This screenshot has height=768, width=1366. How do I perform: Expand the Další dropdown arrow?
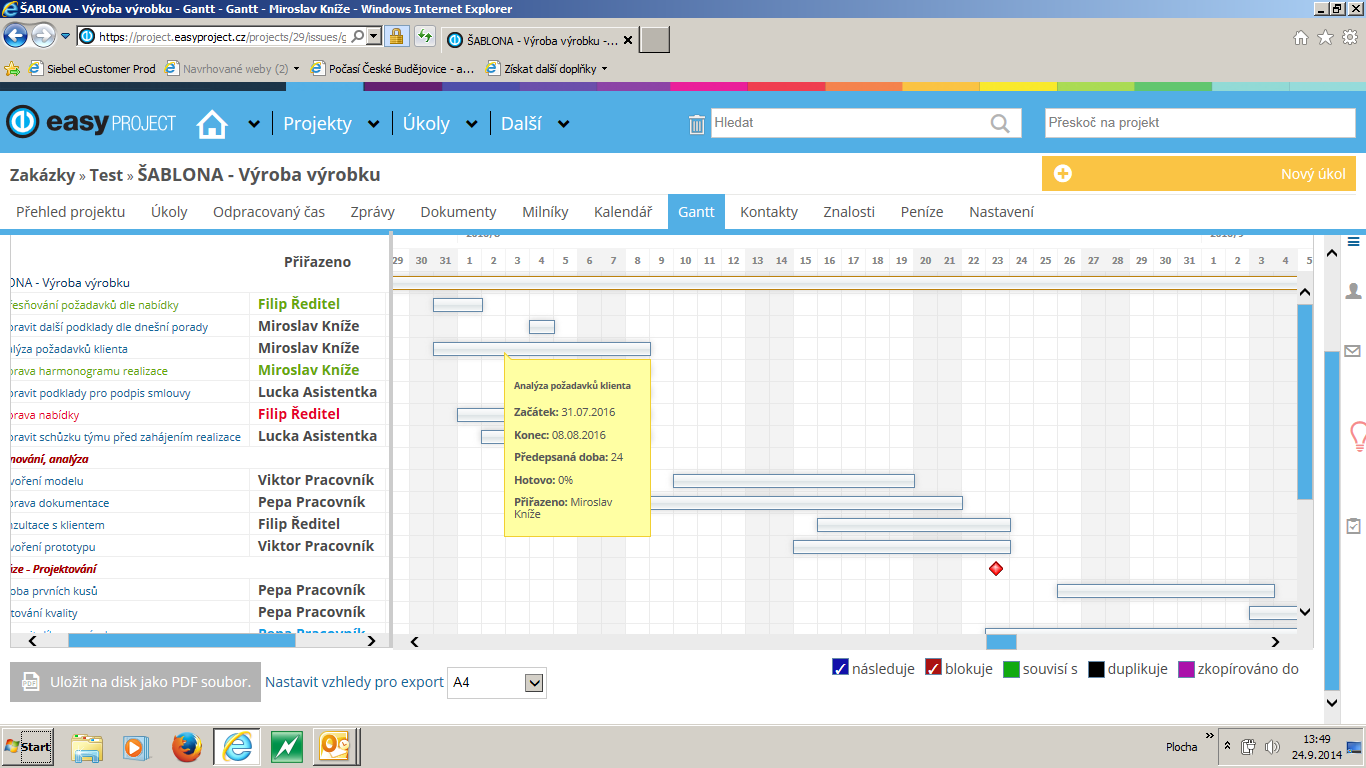pos(564,124)
